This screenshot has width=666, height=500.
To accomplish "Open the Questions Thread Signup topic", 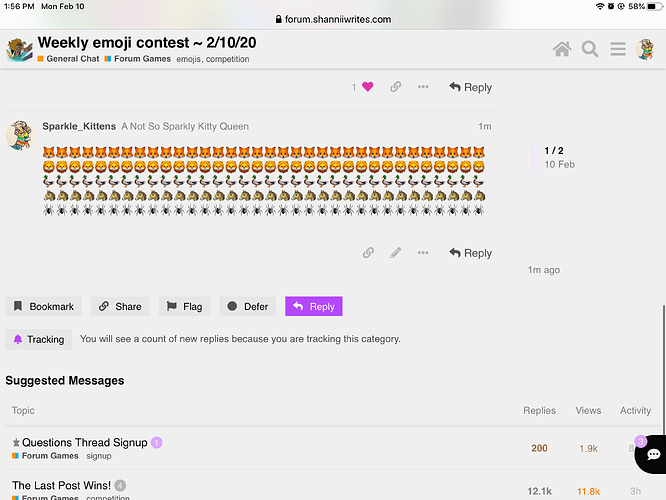I will 85,442.
